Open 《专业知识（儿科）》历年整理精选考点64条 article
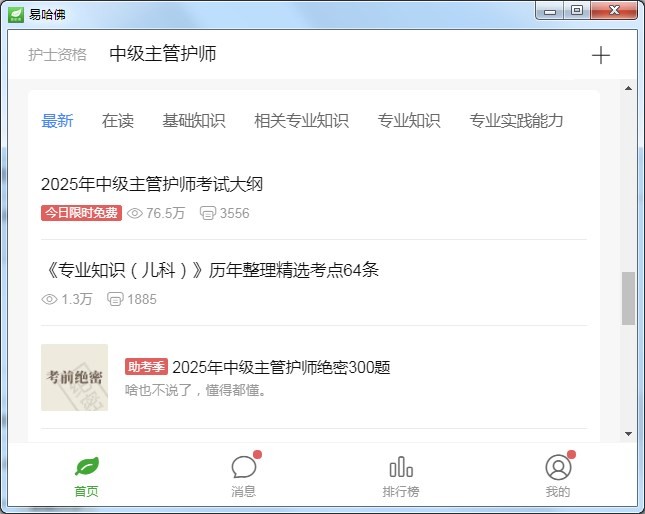645x514 pixels. [210, 270]
